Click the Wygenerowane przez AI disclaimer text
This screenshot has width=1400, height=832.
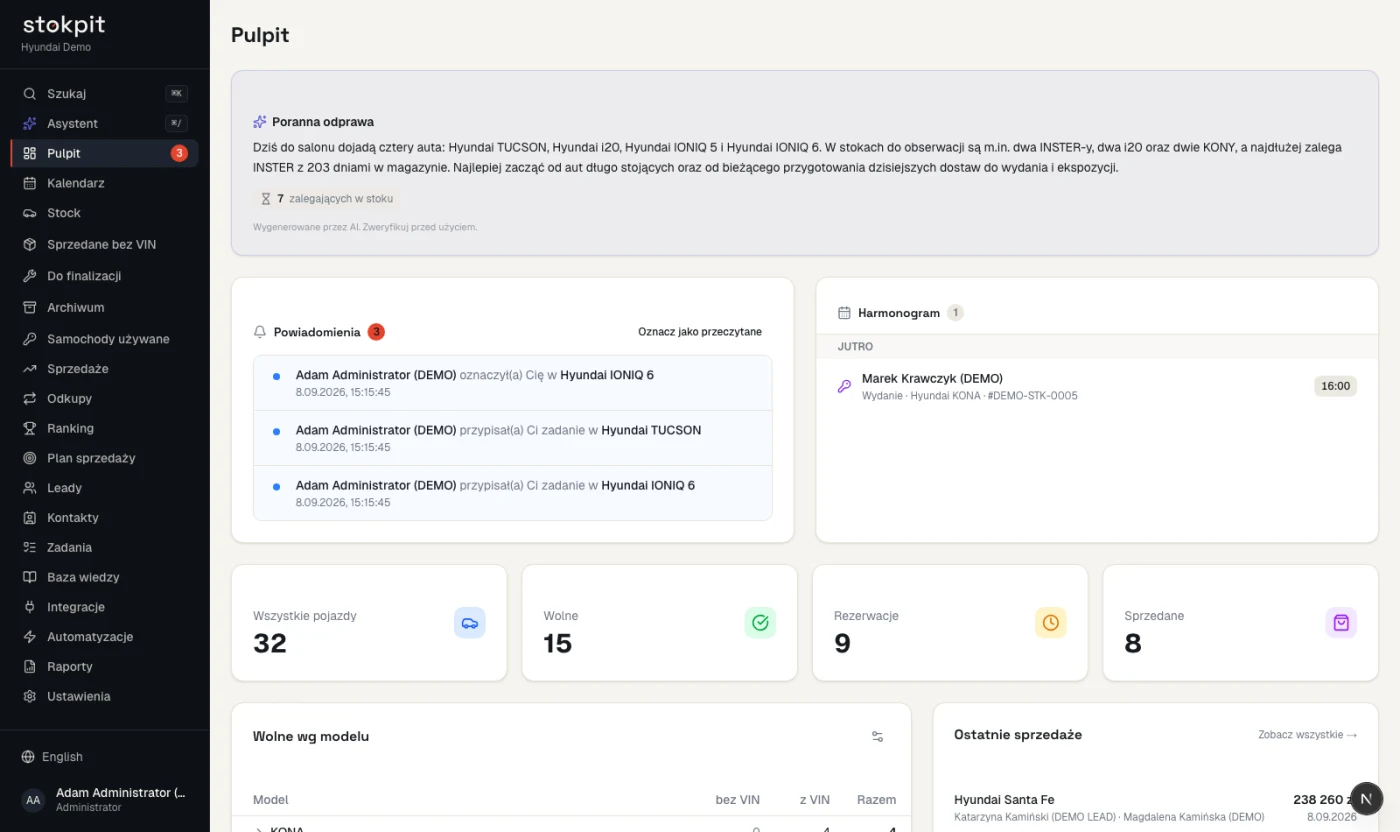(365, 227)
